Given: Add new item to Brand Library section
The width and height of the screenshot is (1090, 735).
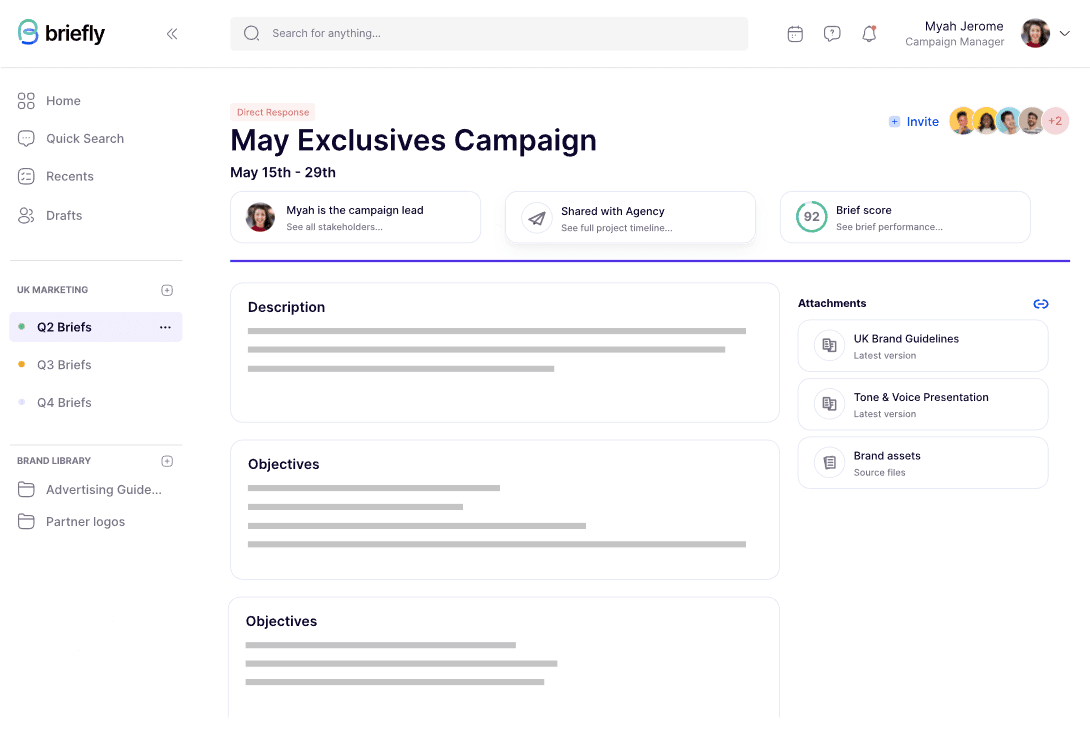Looking at the screenshot, I should [167, 461].
